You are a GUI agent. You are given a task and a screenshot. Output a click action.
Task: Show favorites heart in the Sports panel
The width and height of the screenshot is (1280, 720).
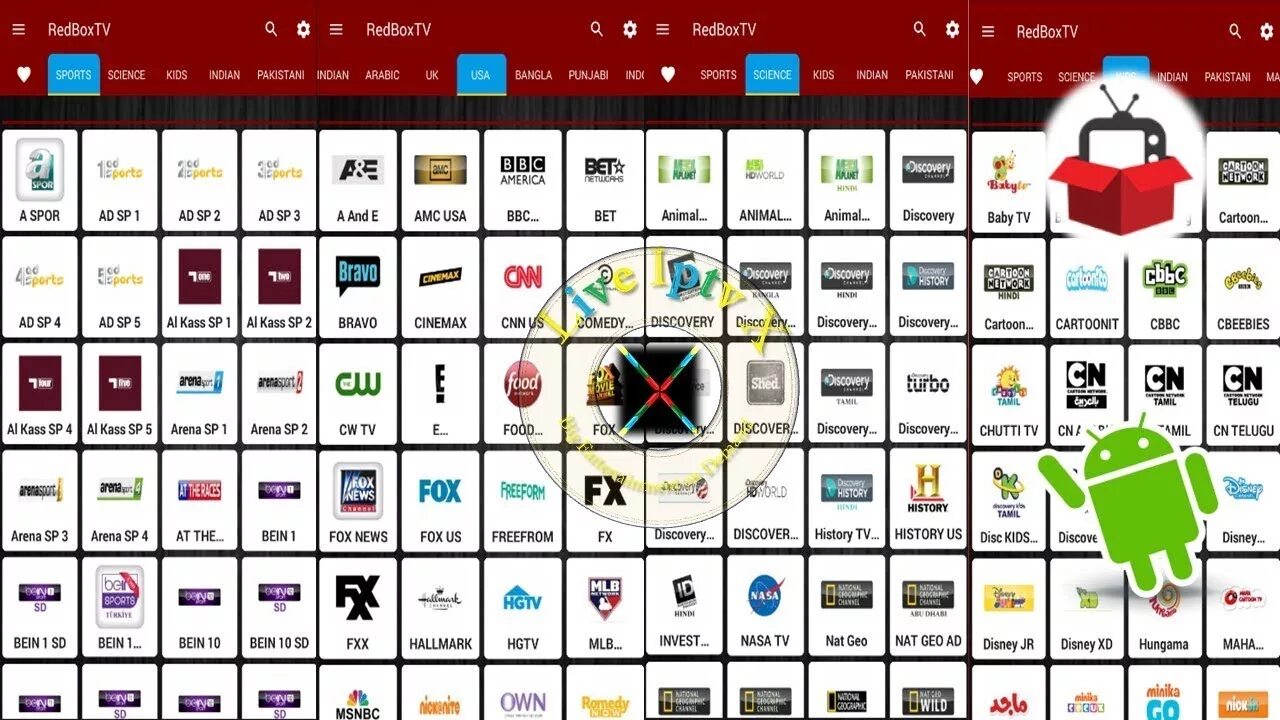(24, 75)
